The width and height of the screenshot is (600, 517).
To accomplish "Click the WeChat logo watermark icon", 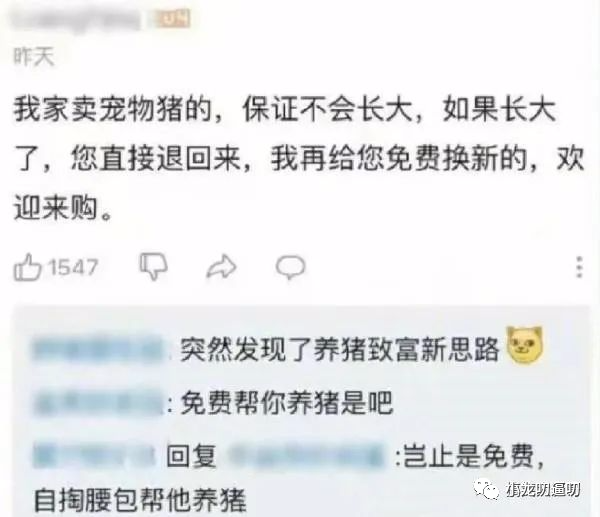I will pyautogui.click(x=486, y=489).
